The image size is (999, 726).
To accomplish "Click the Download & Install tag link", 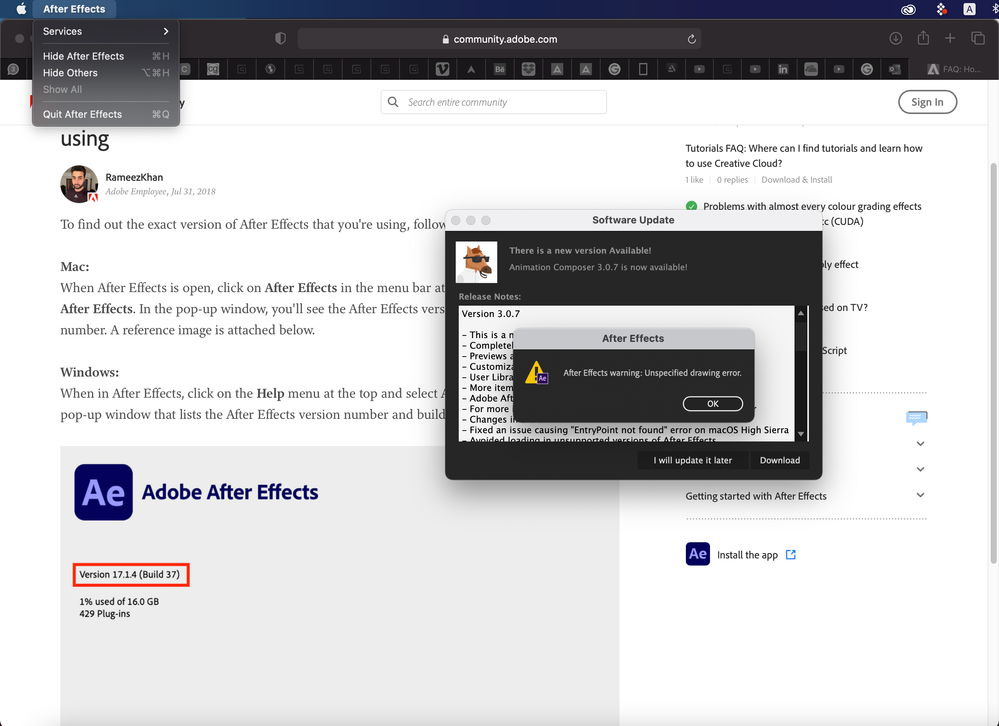I will pyautogui.click(x=796, y=180).
